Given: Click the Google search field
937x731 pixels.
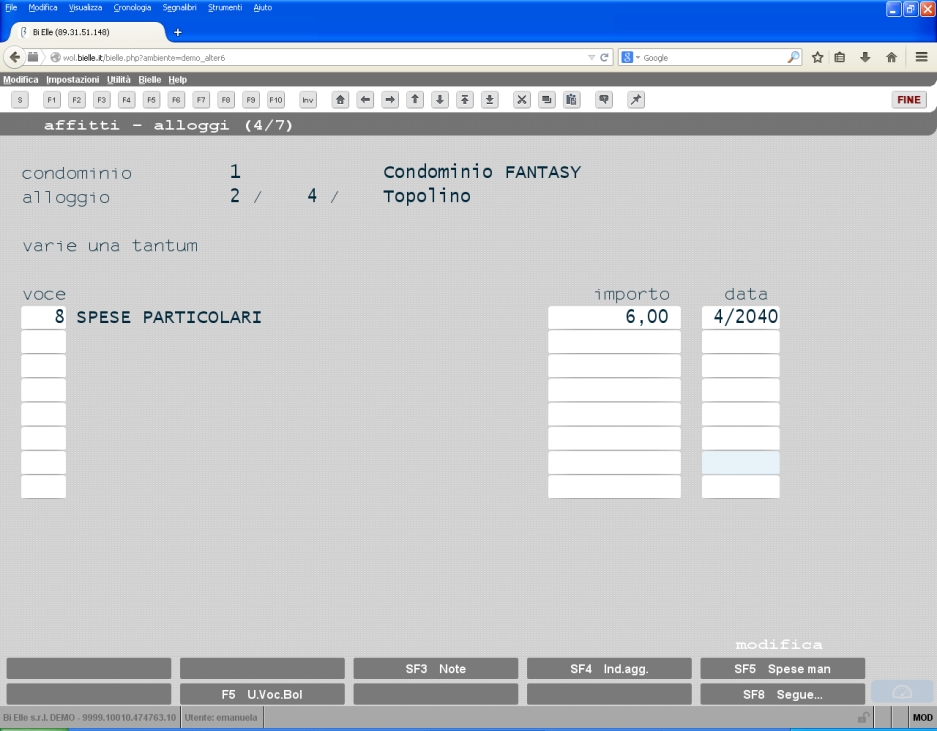Looking at the screenshot, I should click(x=714, y=57).
